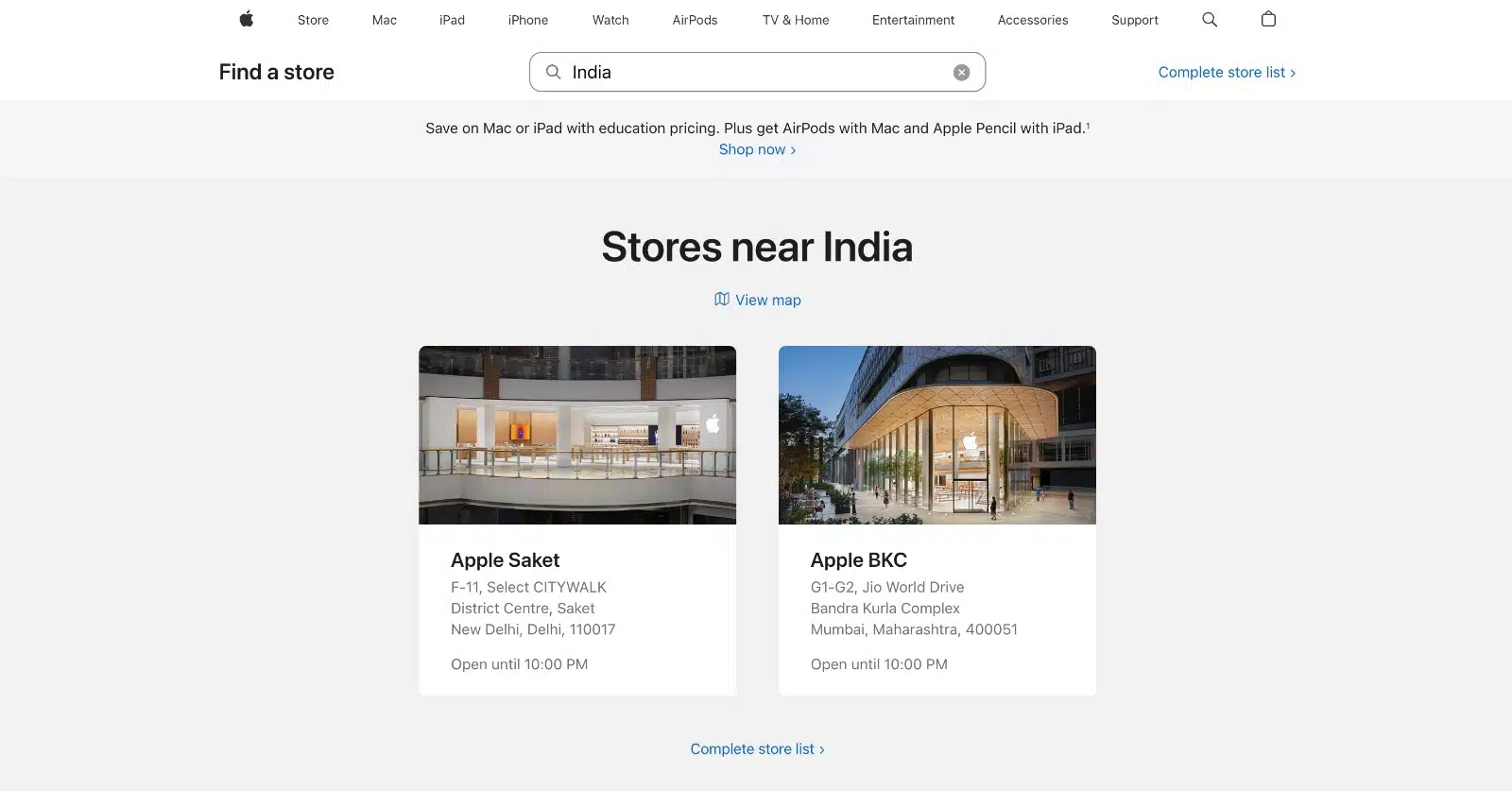Open the AirPods menu
This screenshot has width=1512, height=791.
[695, 20]
